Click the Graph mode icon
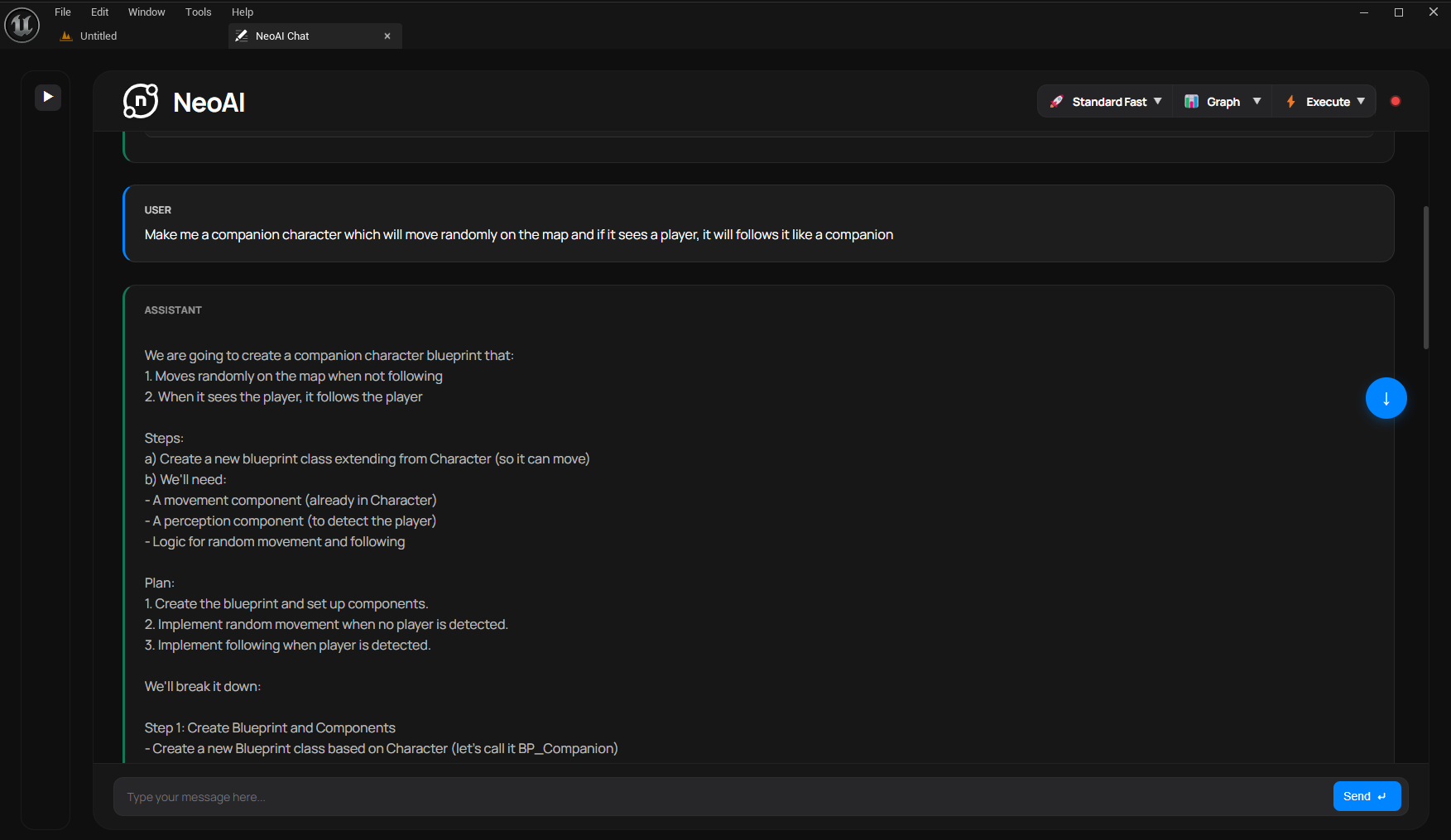The height and width of the screenshot is (840, 1451). coord(1191,102)
